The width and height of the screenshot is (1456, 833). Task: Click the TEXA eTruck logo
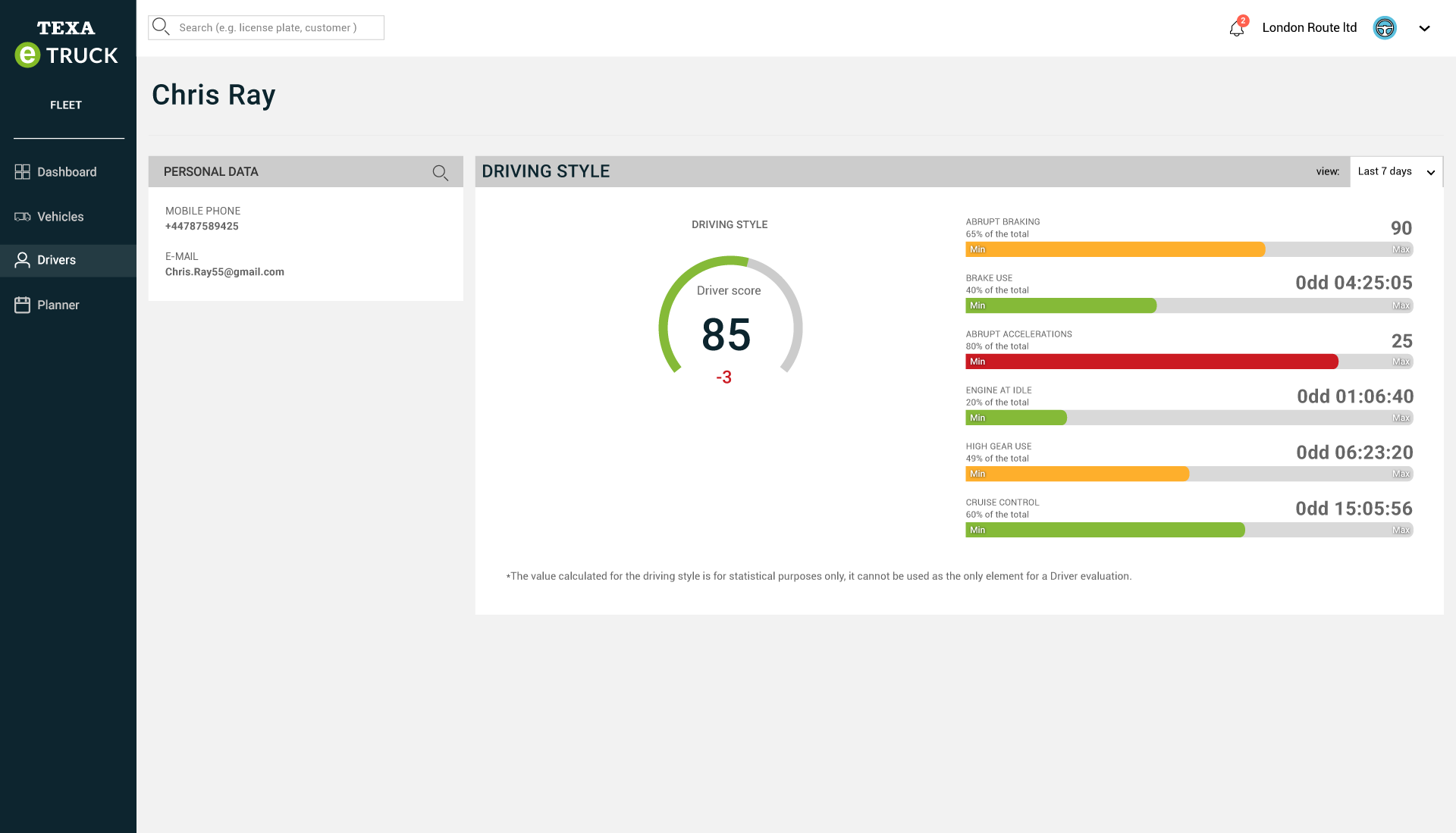coord(67,44)
